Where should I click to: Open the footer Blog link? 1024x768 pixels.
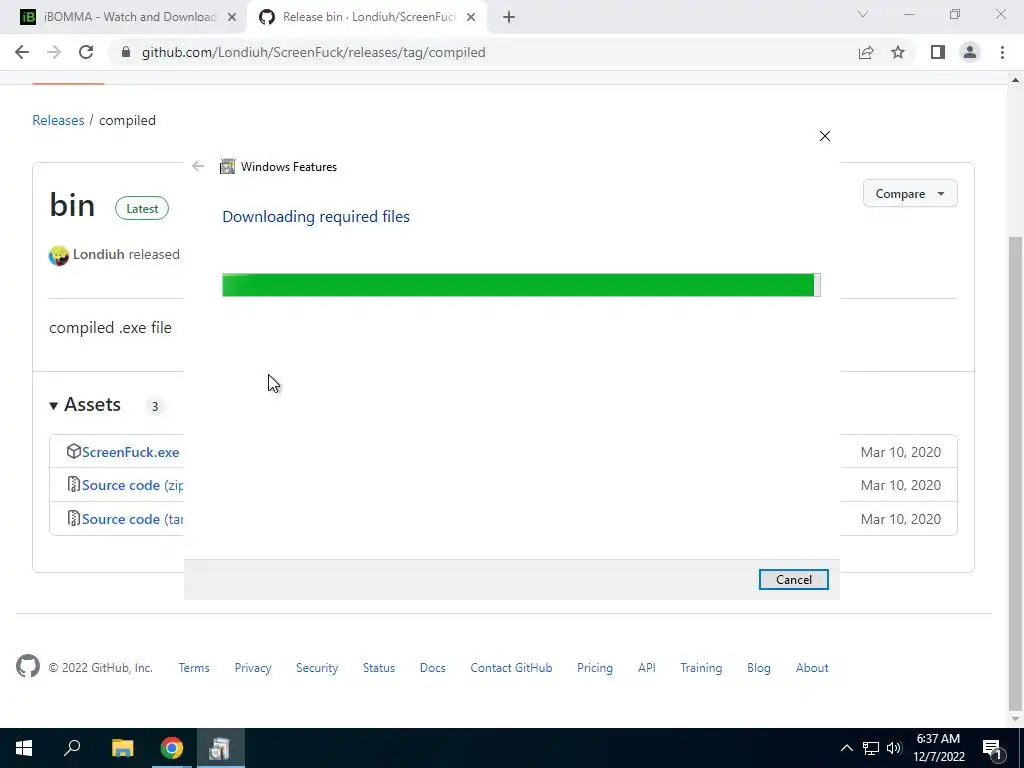coord(759,667)
